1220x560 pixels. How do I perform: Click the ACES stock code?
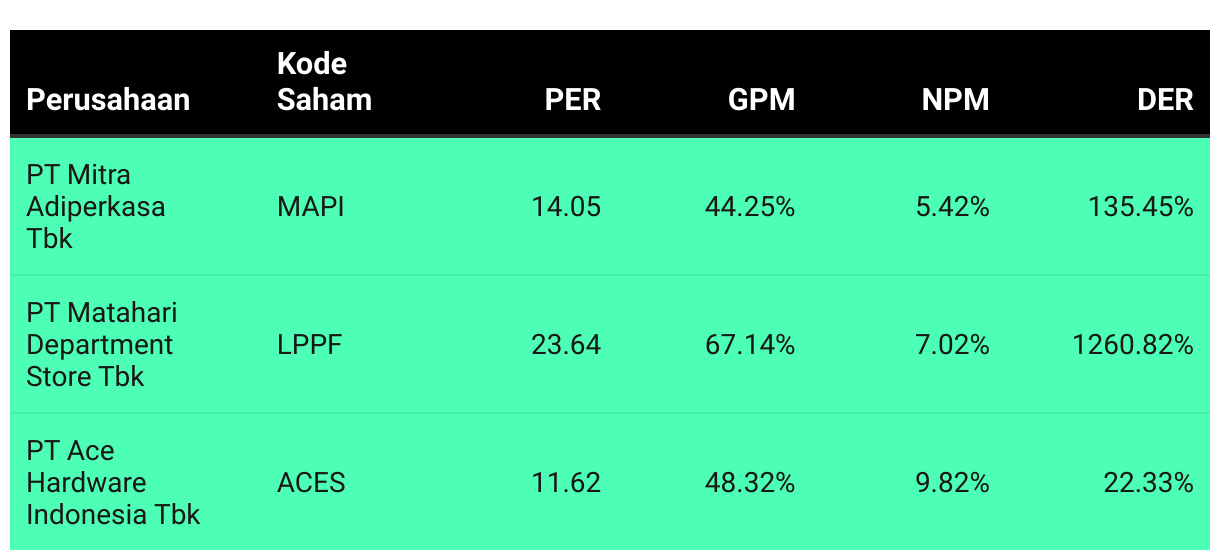[x=311, y=483]
